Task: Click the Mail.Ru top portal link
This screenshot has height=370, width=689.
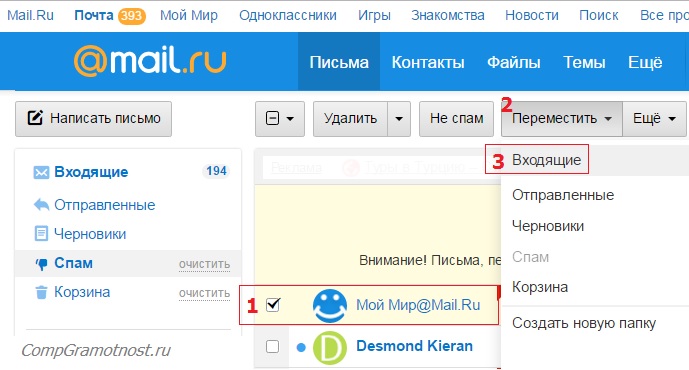Action: click(x=30, y=15)
